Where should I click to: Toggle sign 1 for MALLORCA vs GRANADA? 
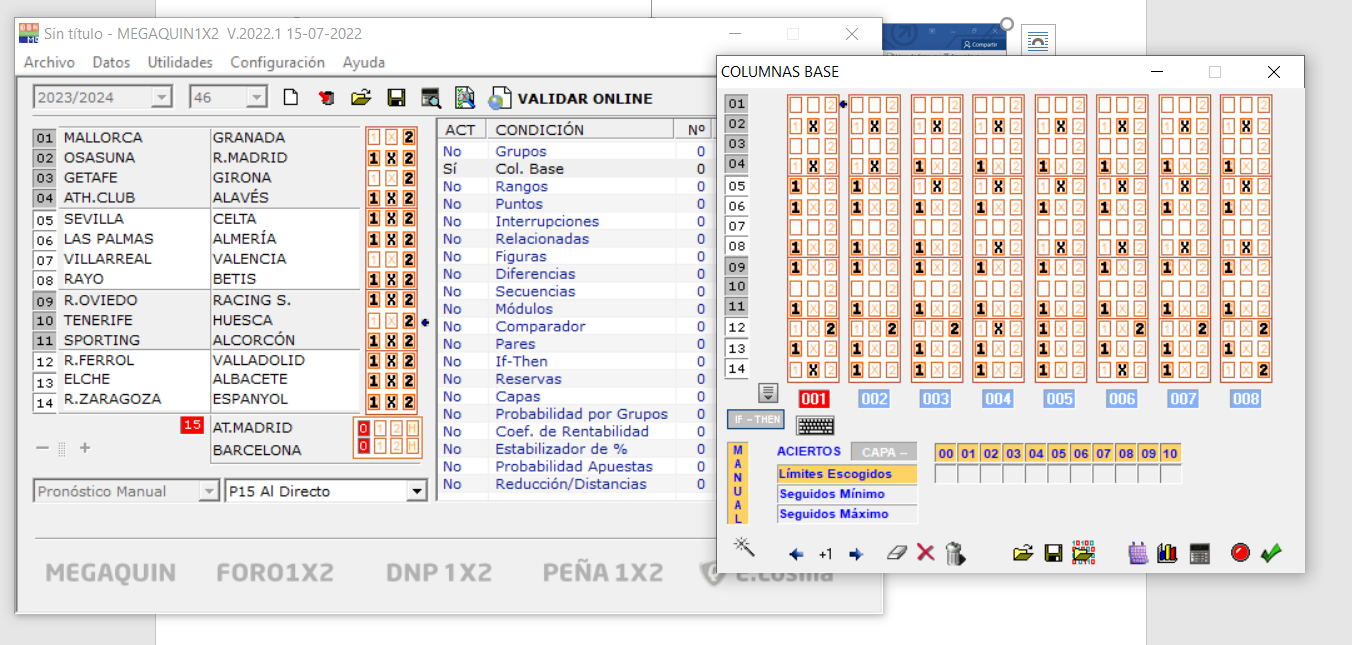tap(373, 137)
